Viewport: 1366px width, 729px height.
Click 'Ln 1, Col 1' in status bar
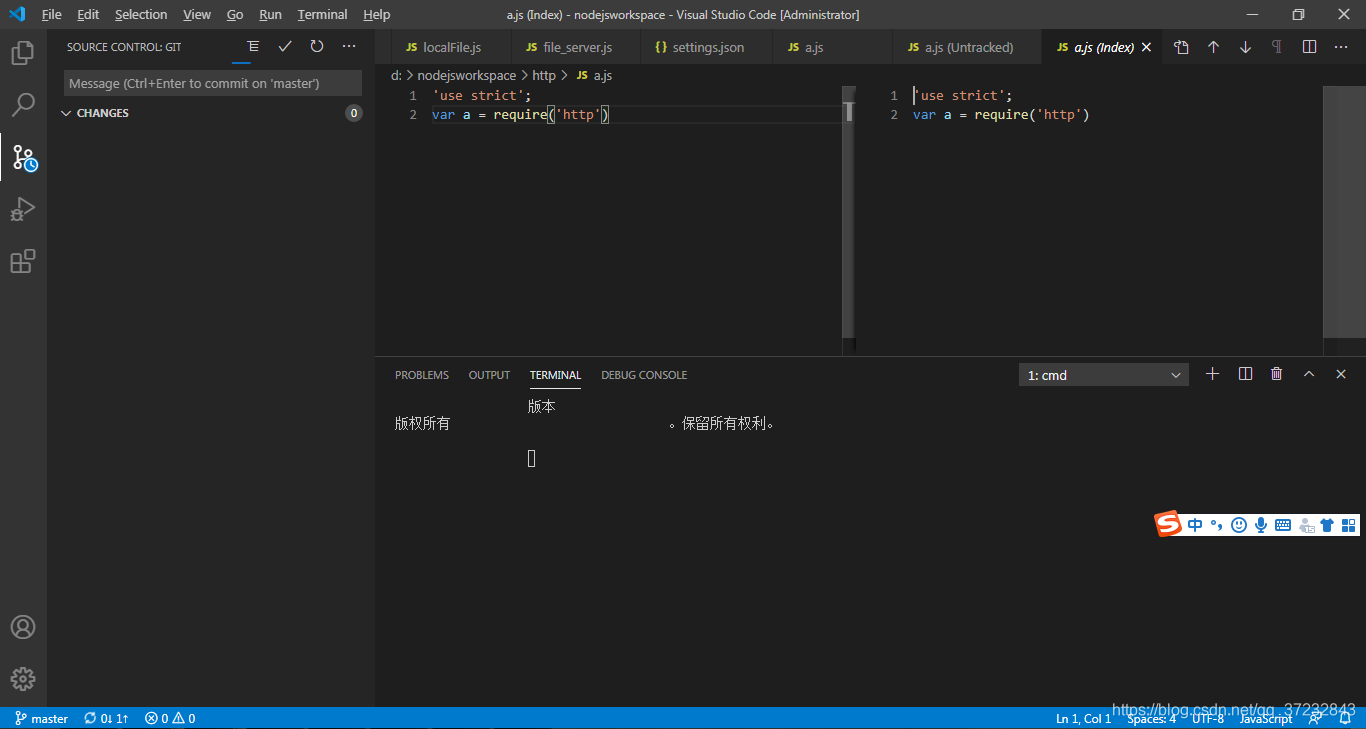click(1083, 718)
